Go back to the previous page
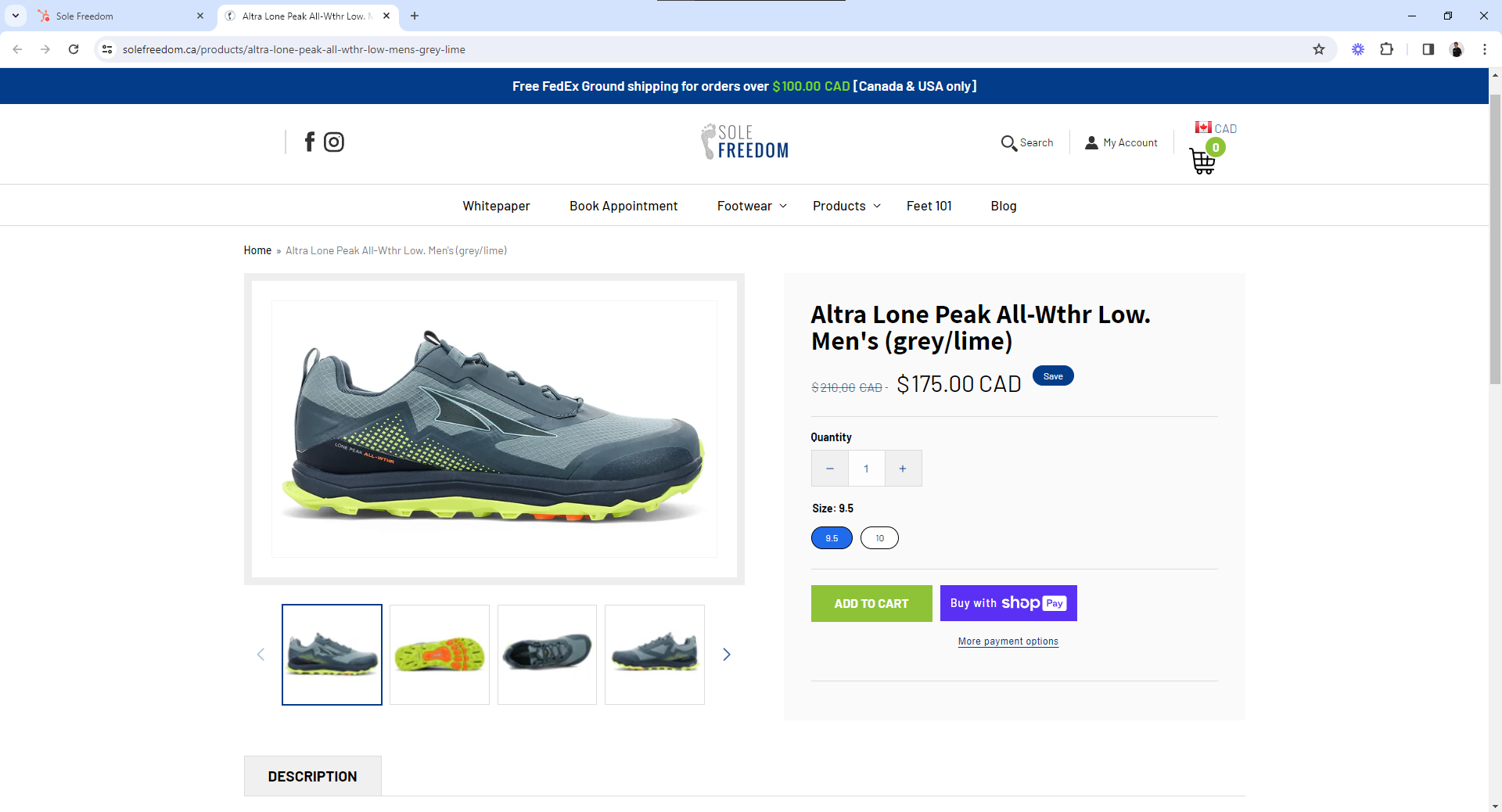Screen dimensions: 1502x812 (x=17, y=49)
